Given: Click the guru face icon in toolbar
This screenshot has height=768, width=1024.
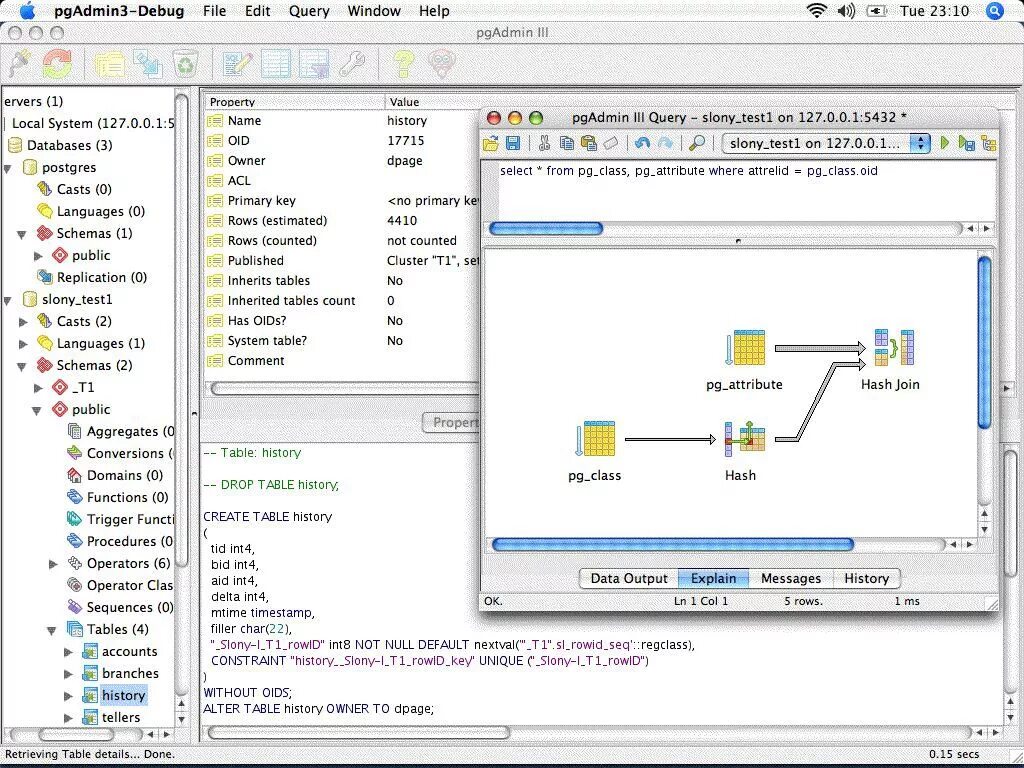Looking at the screenshot, I should (x=441, y=64).
